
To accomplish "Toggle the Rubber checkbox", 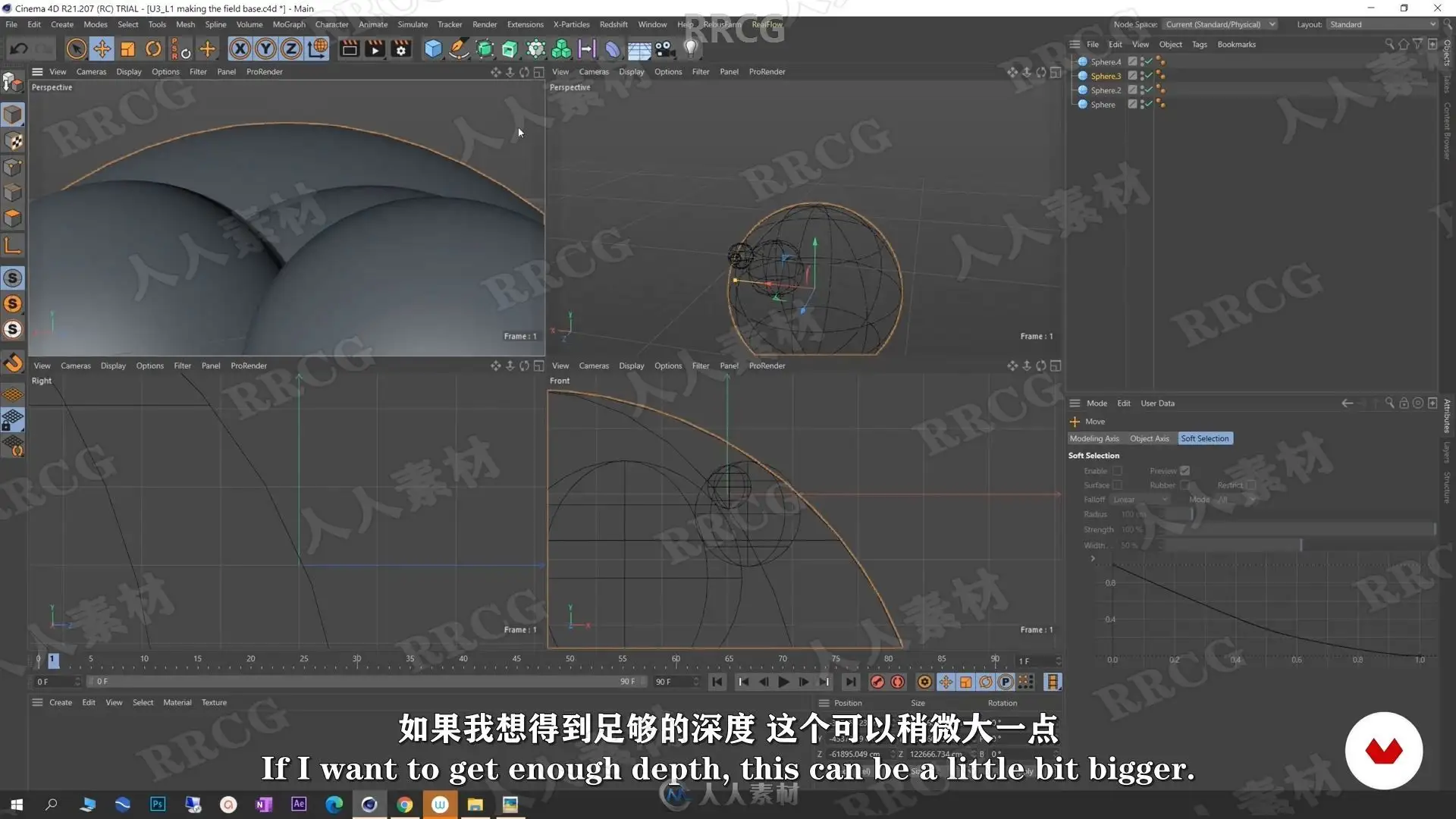I will point(1185,485).
